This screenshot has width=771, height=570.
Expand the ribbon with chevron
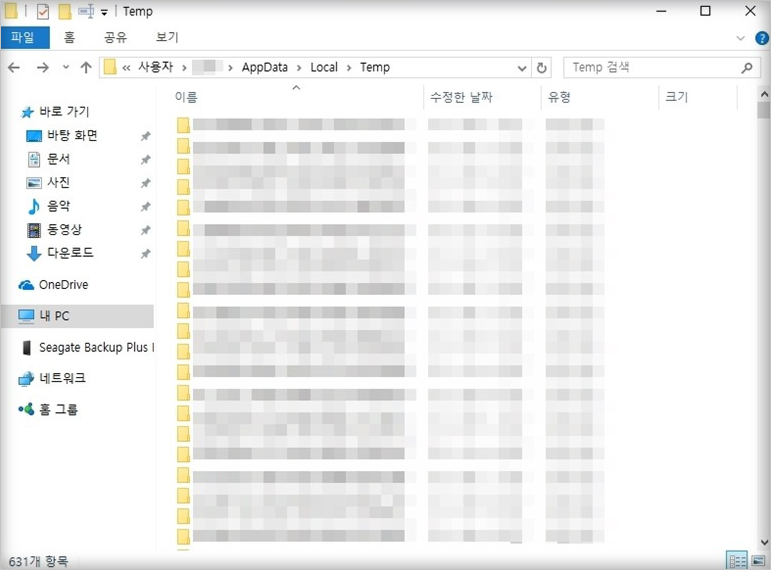tap(740, 38)
